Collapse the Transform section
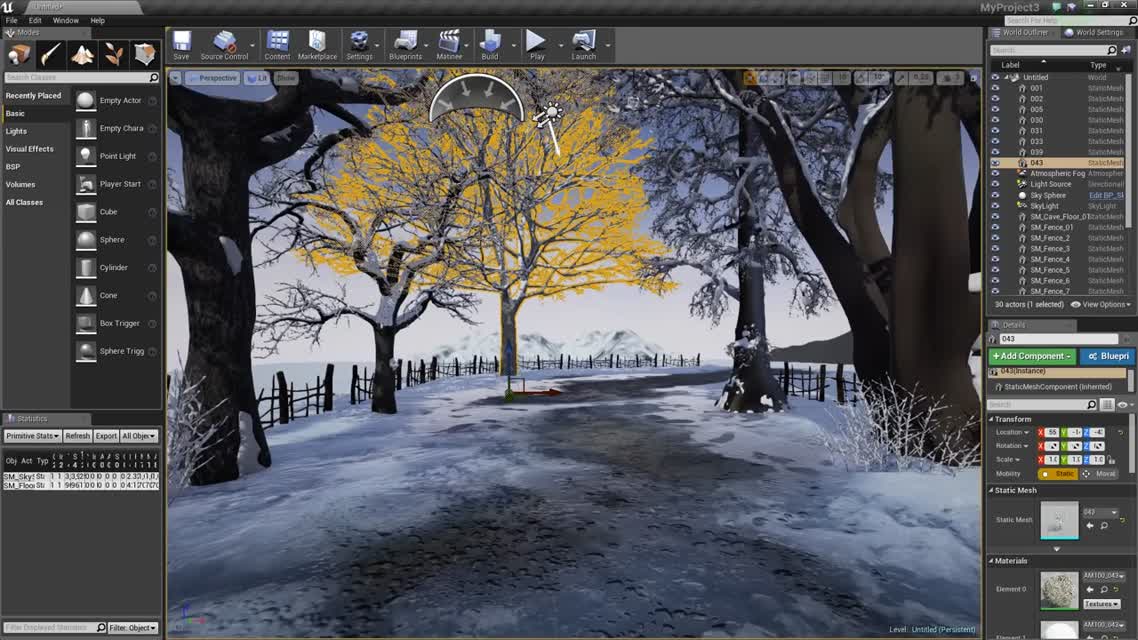This screenshot has height=640, width=1138. [991, 419]
